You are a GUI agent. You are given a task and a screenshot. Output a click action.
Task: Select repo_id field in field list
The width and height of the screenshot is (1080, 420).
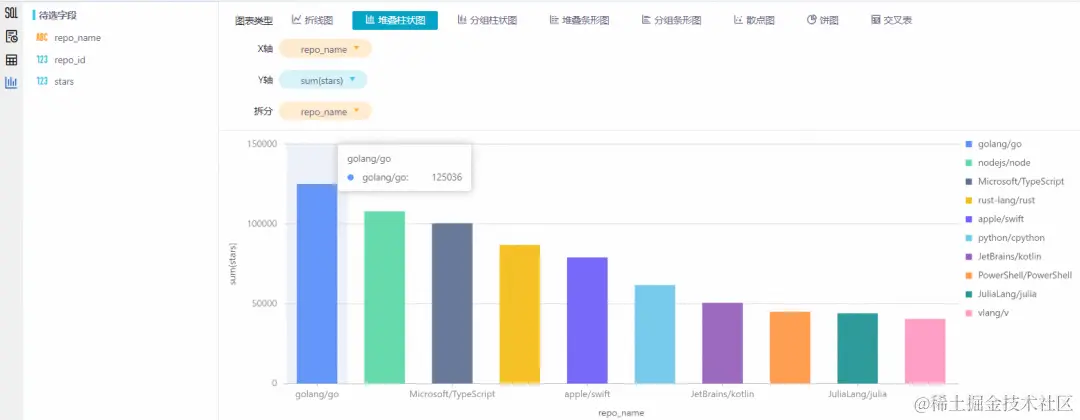pyautogui.click(x=70, y=60)
